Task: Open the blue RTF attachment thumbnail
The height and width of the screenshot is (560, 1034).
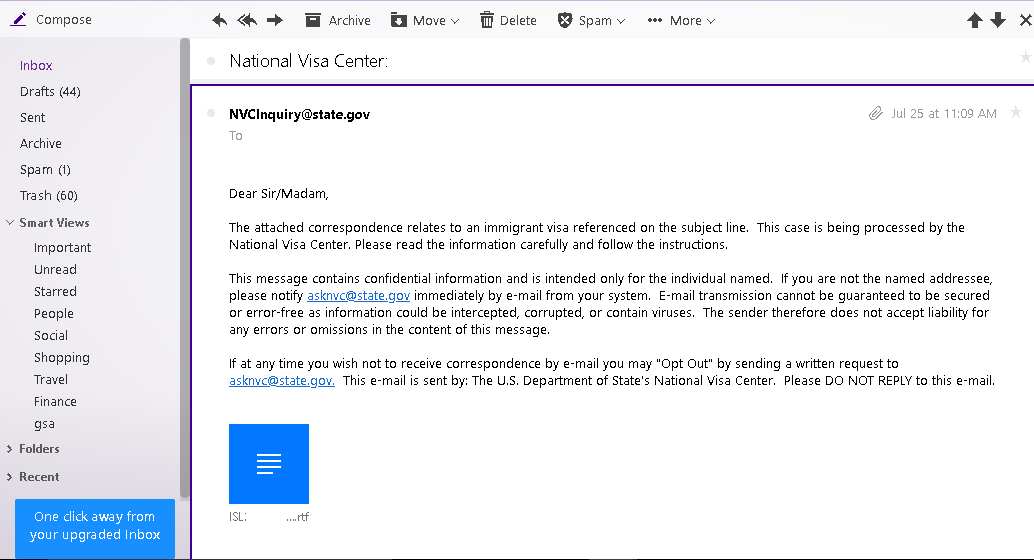Action: point(268,464)
